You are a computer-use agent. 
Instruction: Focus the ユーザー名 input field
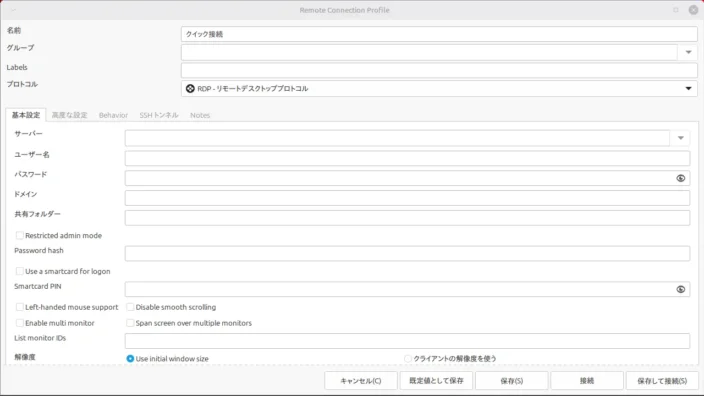pyautogui.click(x=407, y=158)
